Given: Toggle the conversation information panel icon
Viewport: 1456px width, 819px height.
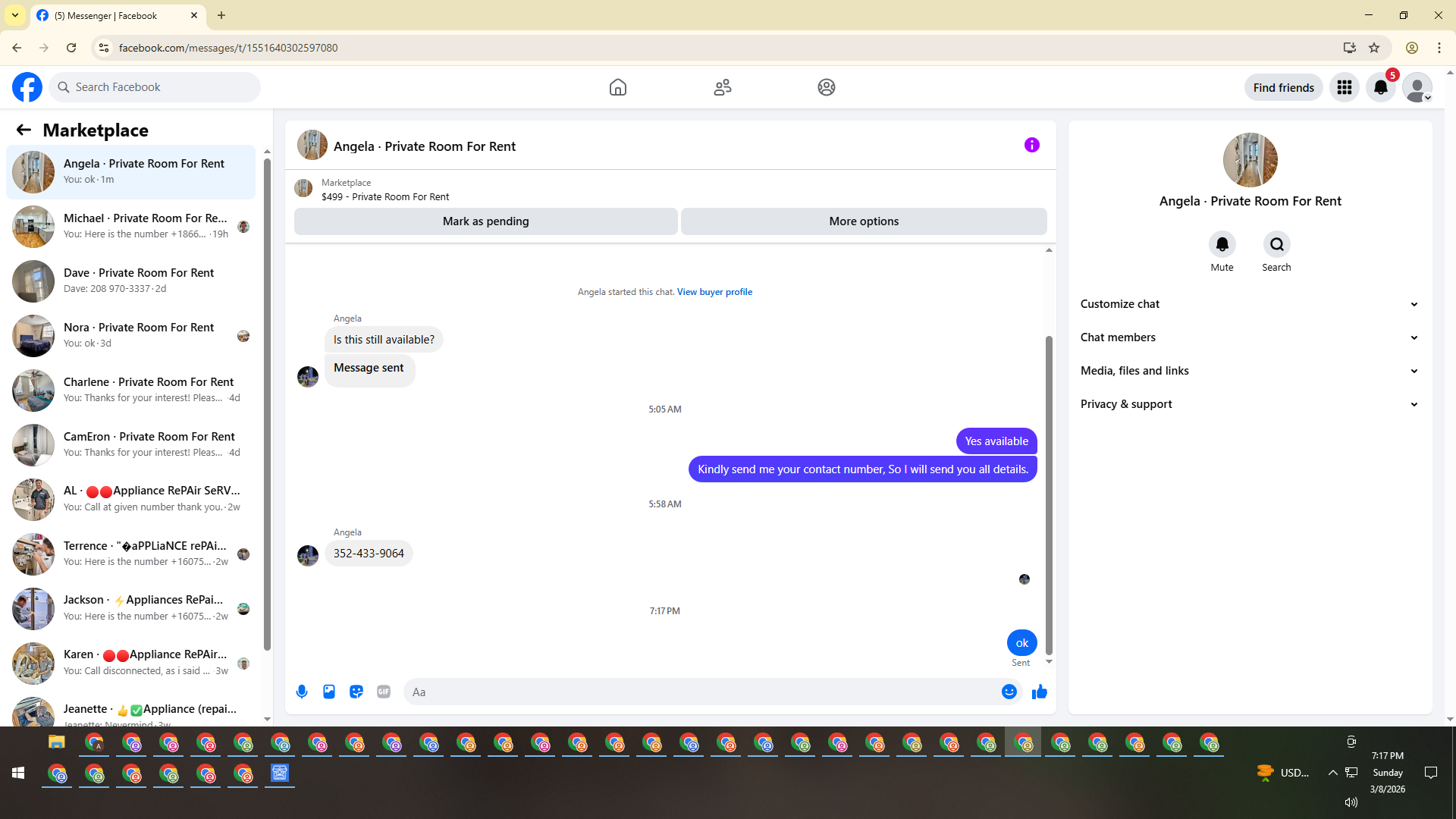Looking at the screenshot, I should click(x=1031, y=145).
